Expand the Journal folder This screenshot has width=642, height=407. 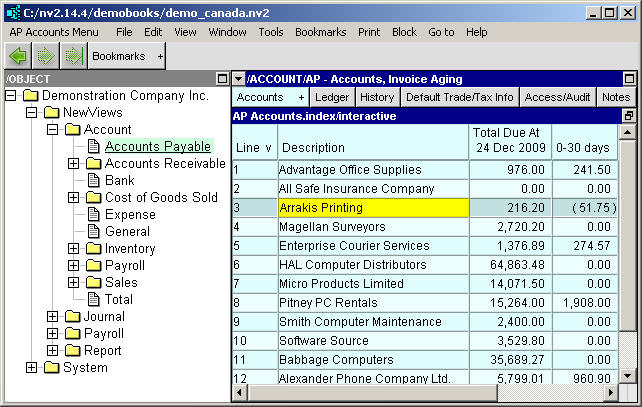coord(52,317)
